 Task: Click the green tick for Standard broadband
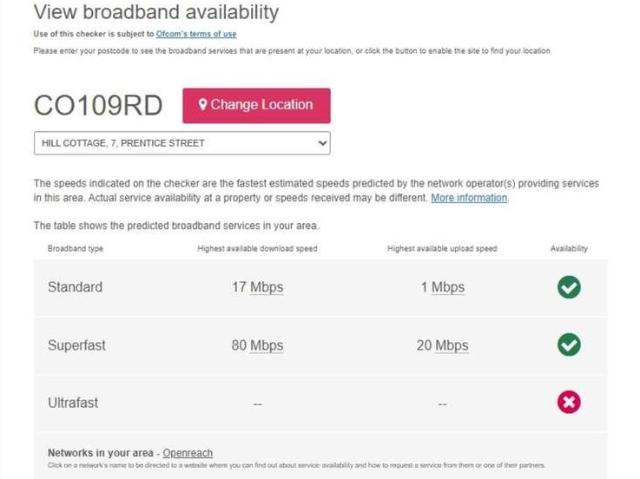click(569, 287)
